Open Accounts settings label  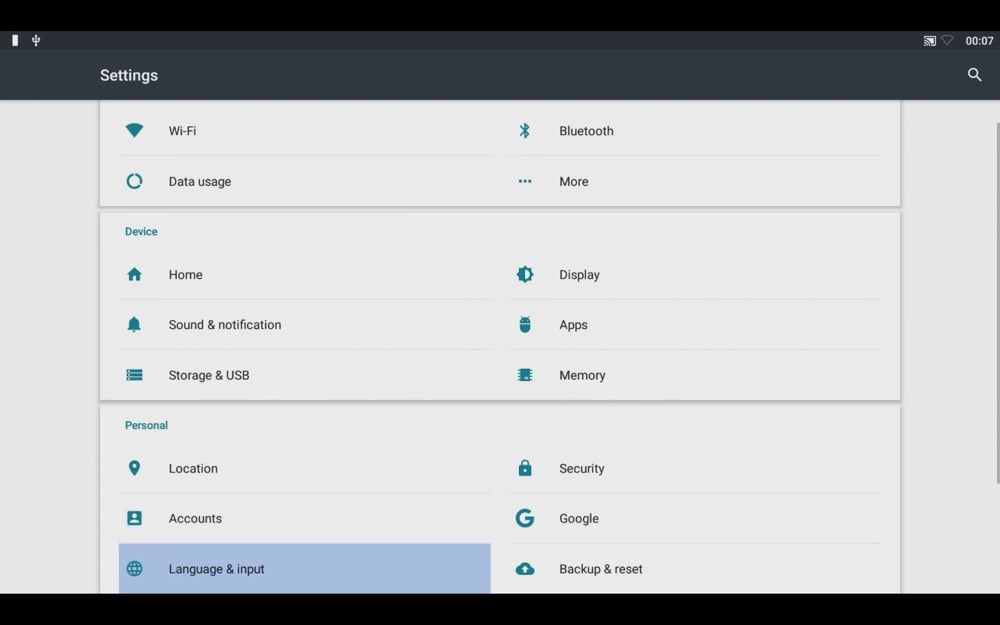195,518
